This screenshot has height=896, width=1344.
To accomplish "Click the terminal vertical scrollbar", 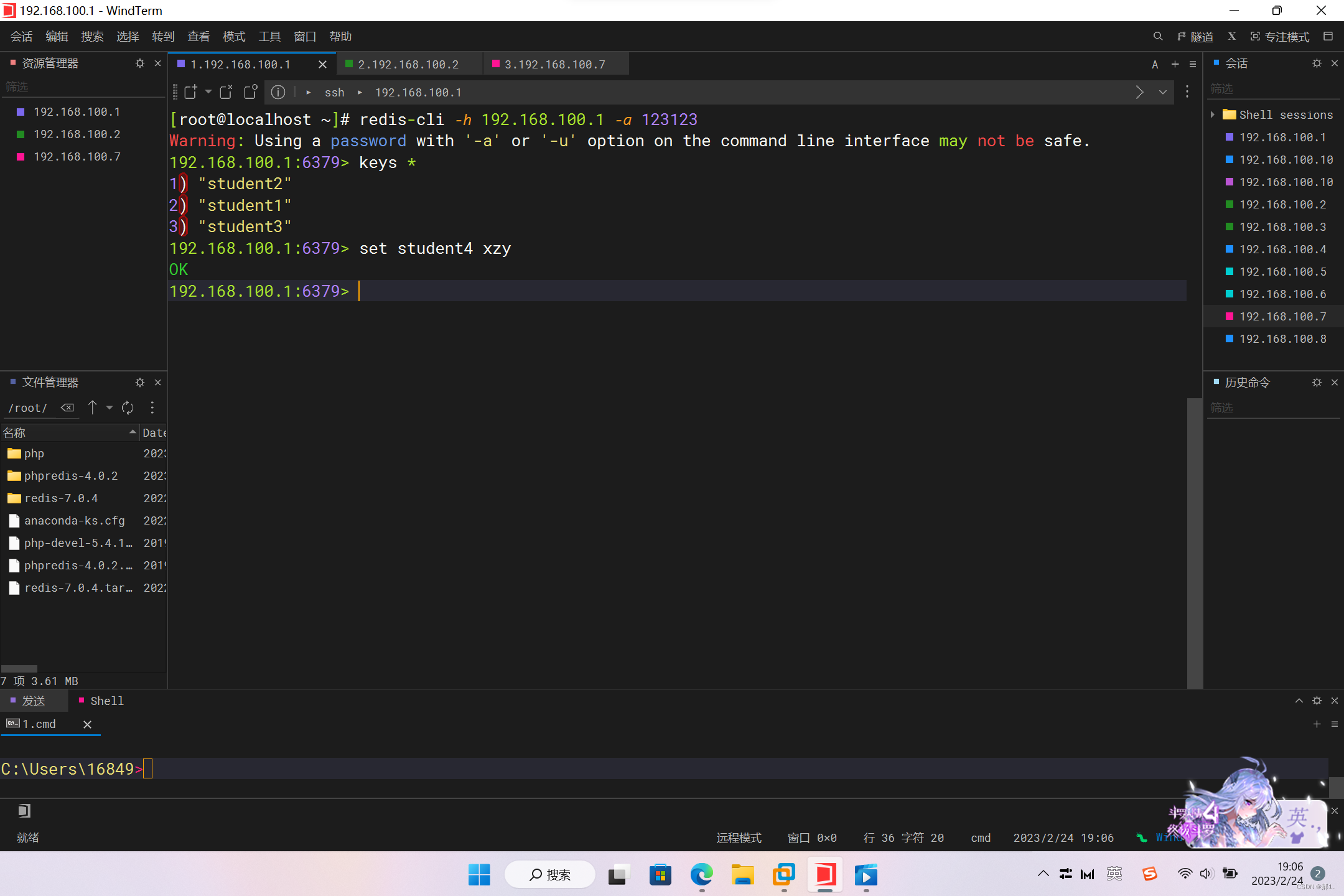I will [1194, 541].
